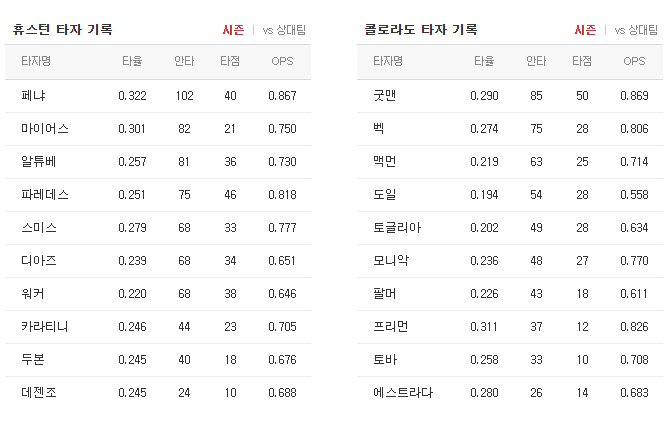
Task: Open batter 에스트라다 row
Action: (x=510, y=393)
